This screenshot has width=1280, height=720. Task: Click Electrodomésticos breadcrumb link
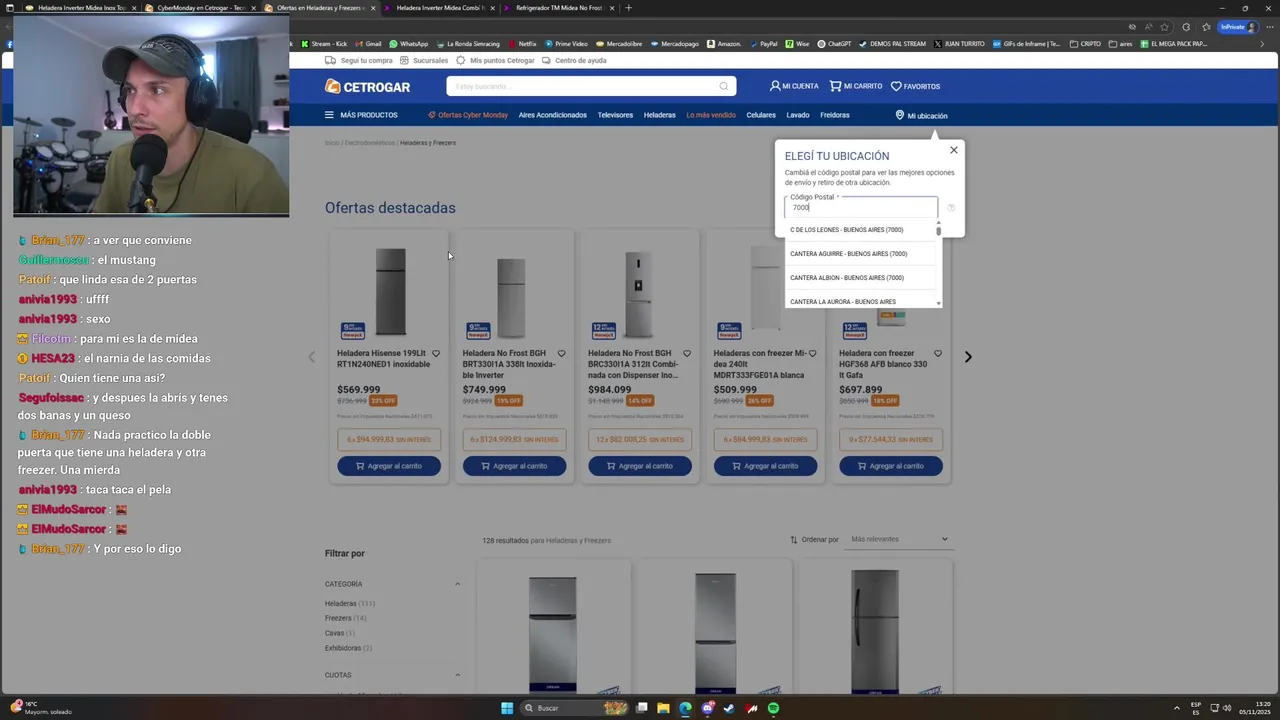click(x=369, y=143)
